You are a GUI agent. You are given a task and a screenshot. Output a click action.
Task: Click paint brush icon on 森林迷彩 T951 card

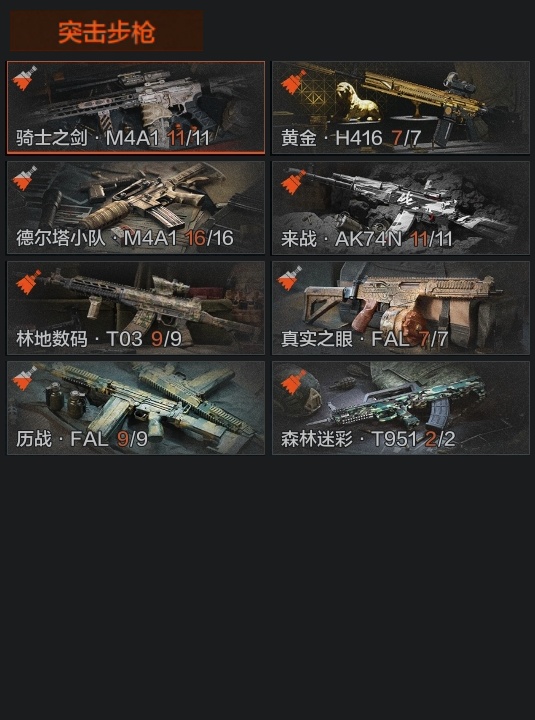[293, 382]
